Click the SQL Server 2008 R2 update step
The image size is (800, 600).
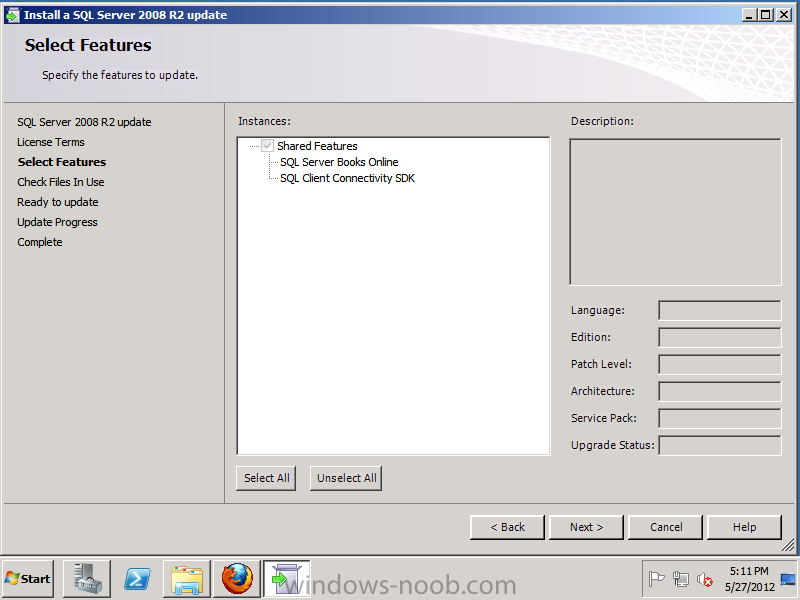(x=84, y=122)
